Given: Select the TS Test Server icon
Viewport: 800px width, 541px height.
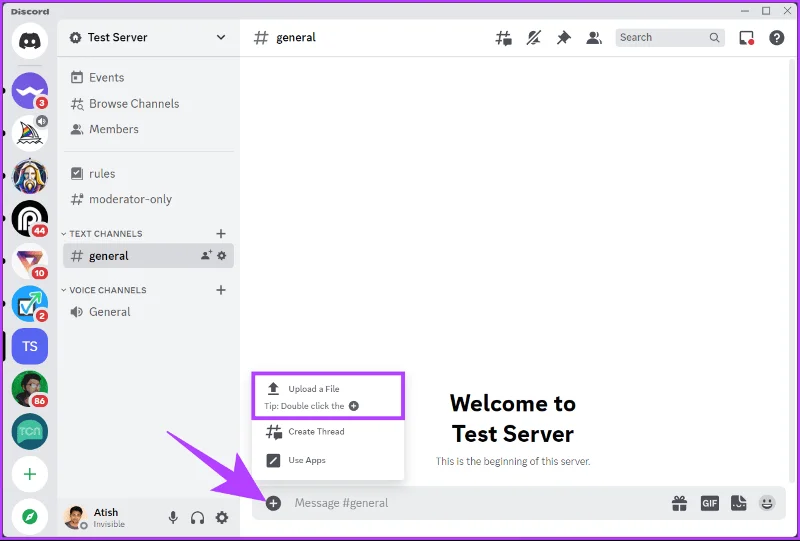Looking at the screenshot, I should 30,346.
